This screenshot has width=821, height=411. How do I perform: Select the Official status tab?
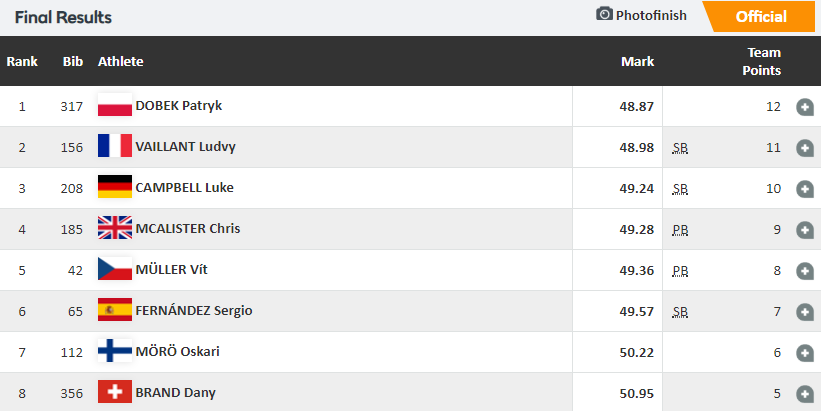[760, 17]
